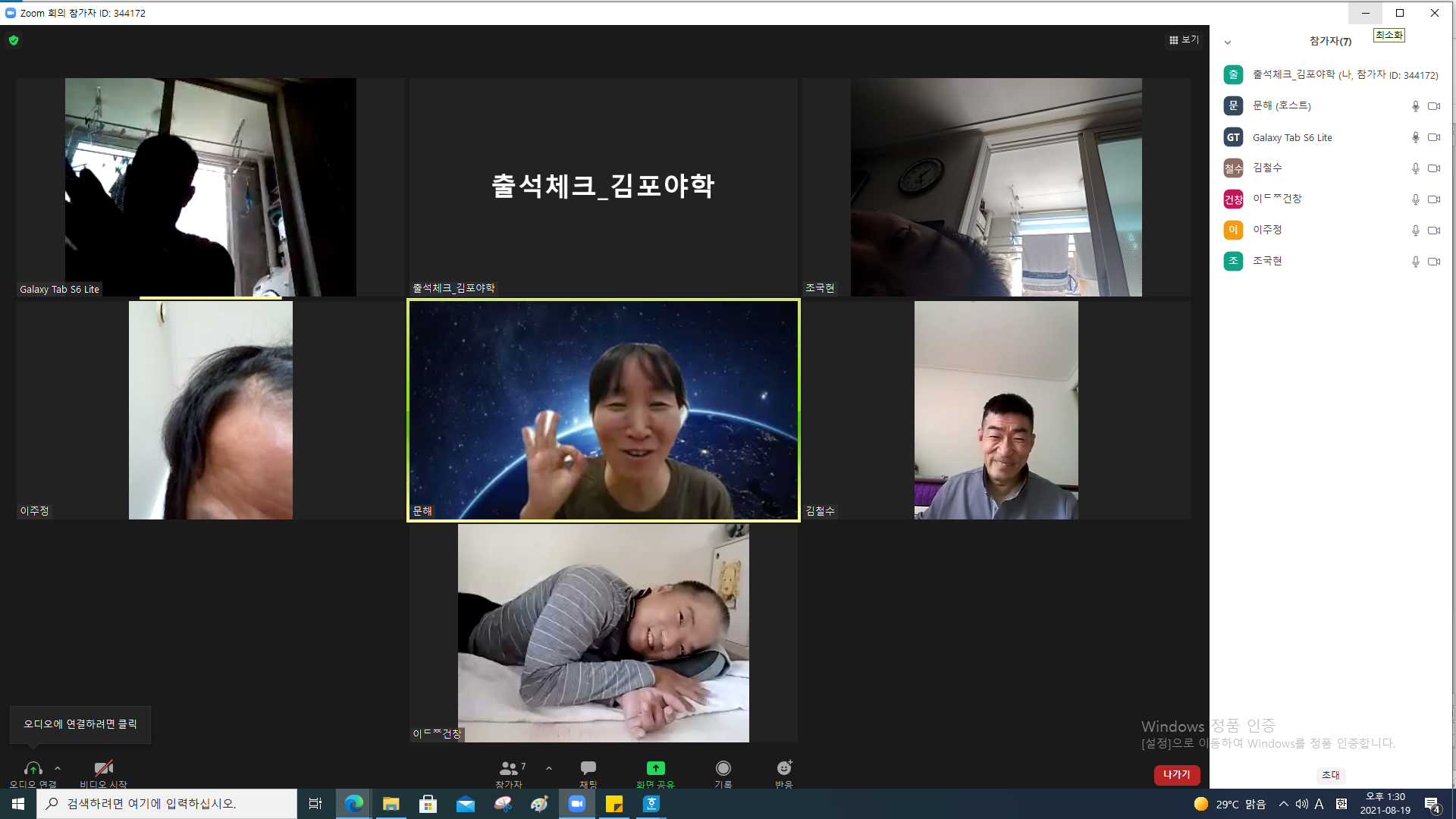The image size is (1456, 819).
Task: Click the highlighted 문해 speaker video
Action: (x=604, y=410)
